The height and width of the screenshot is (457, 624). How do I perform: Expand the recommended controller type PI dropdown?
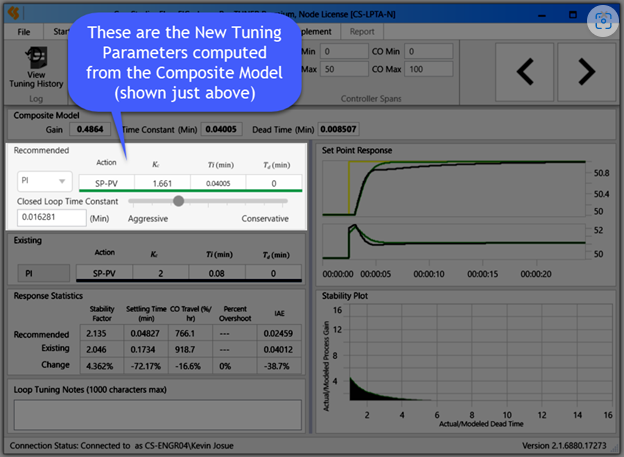45,181
